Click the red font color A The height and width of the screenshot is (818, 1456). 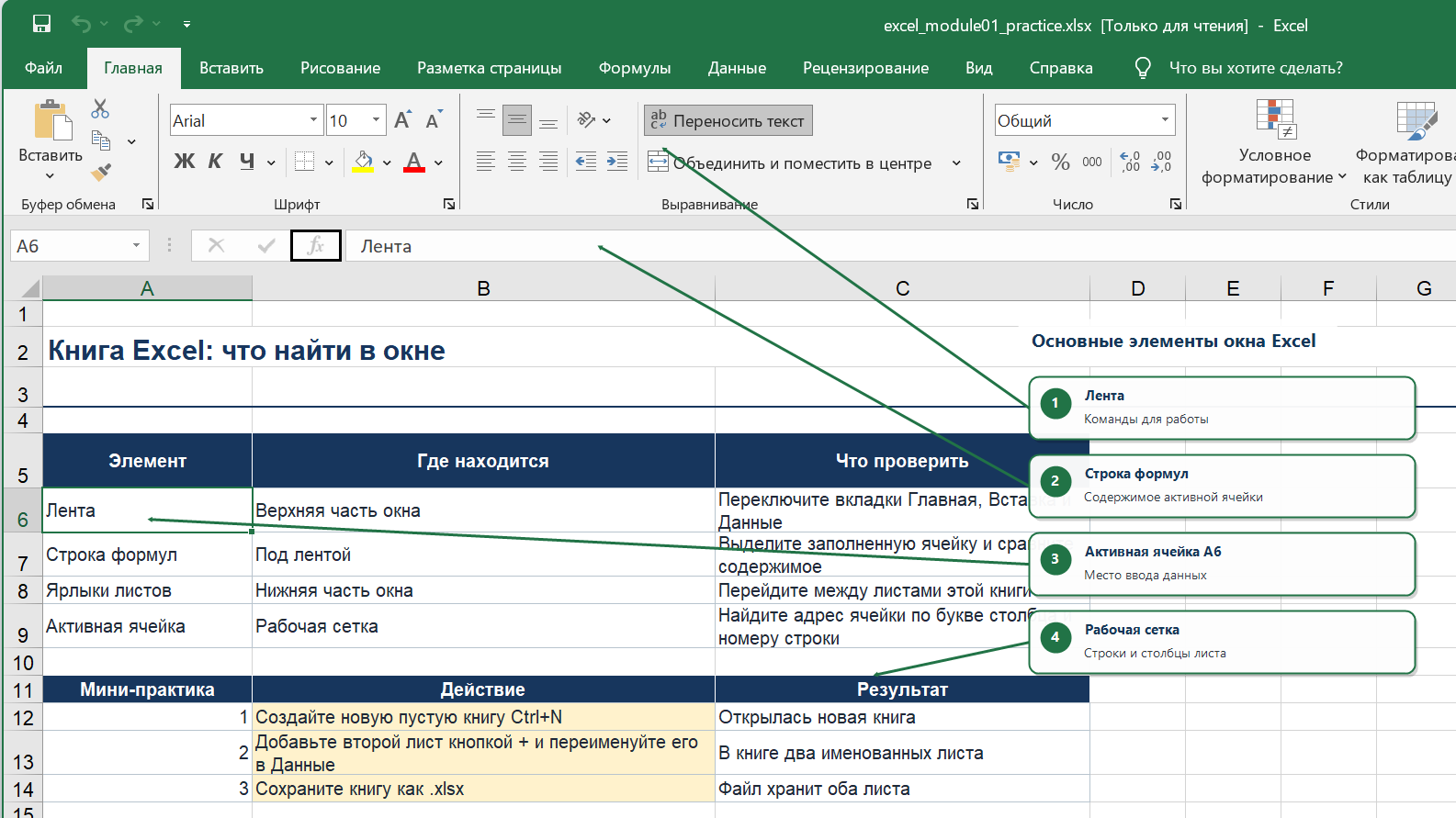414,162
